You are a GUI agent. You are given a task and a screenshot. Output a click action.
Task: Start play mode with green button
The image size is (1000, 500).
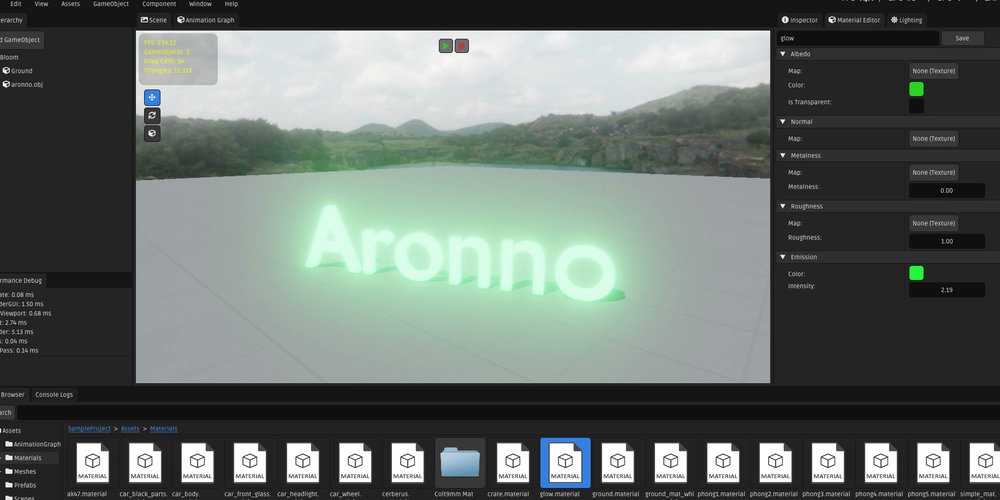click(446, 46)
